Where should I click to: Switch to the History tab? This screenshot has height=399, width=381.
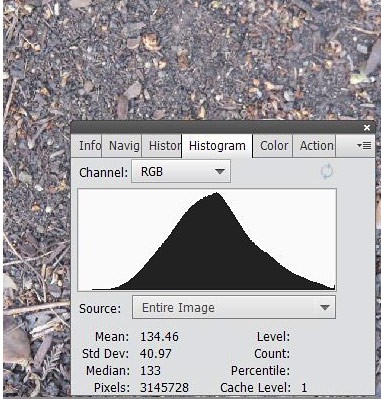coord(162,146)
